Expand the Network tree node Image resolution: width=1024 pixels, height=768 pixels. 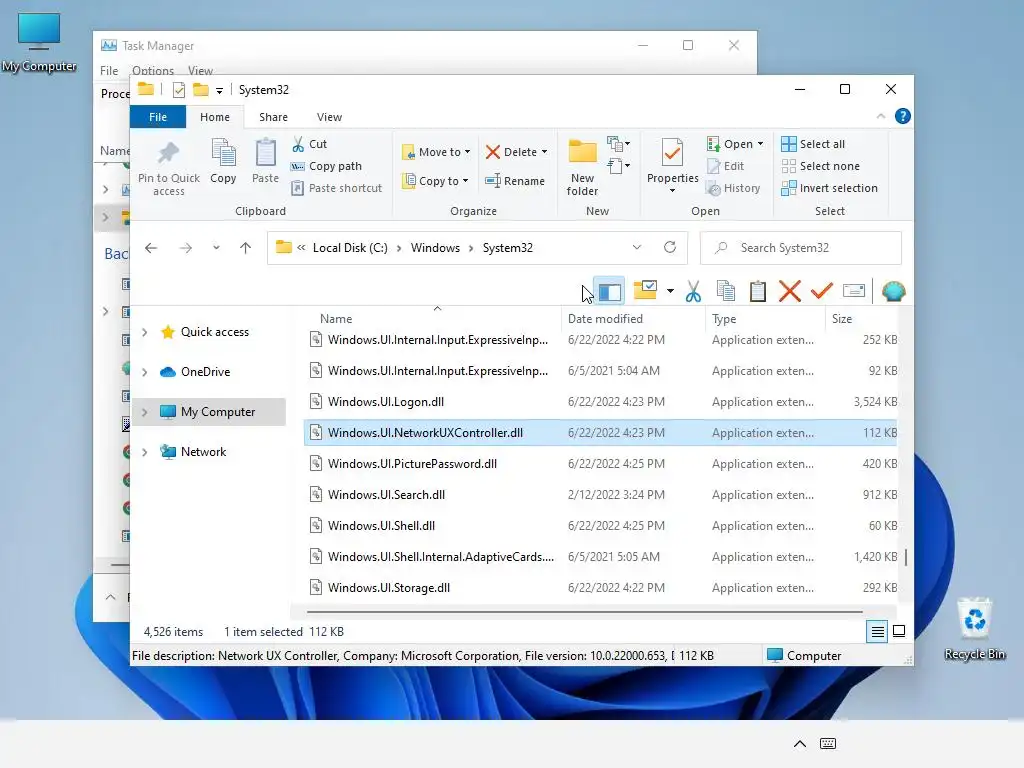(x=145, y=452)
